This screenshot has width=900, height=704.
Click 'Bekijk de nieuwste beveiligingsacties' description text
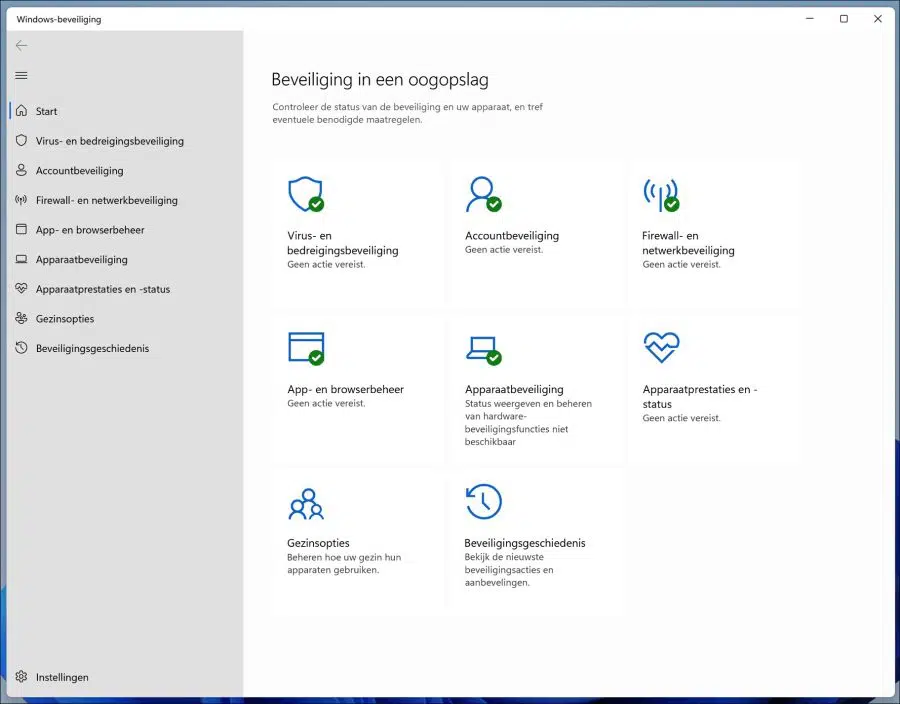pyautogui.click(x=509, y=569)
